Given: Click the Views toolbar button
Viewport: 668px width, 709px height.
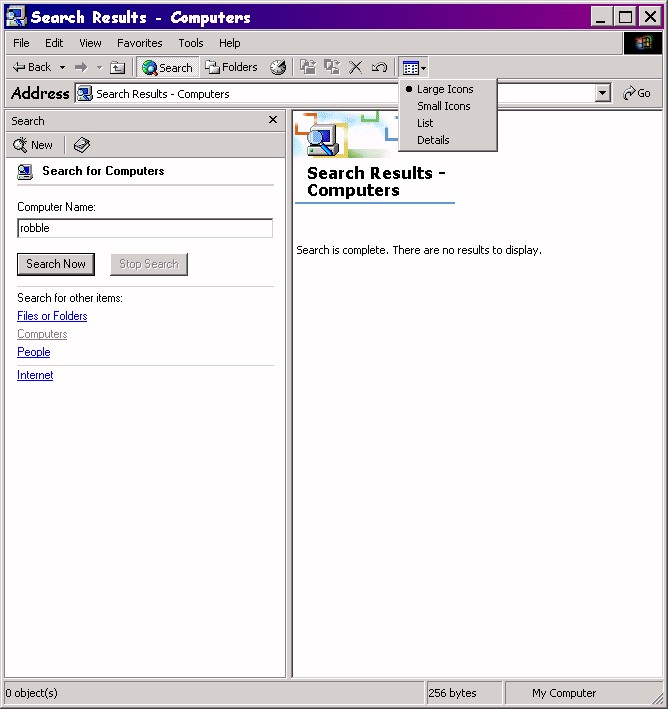Looking at the screenshot, I should pyautogui.click(x=414, y=68).
